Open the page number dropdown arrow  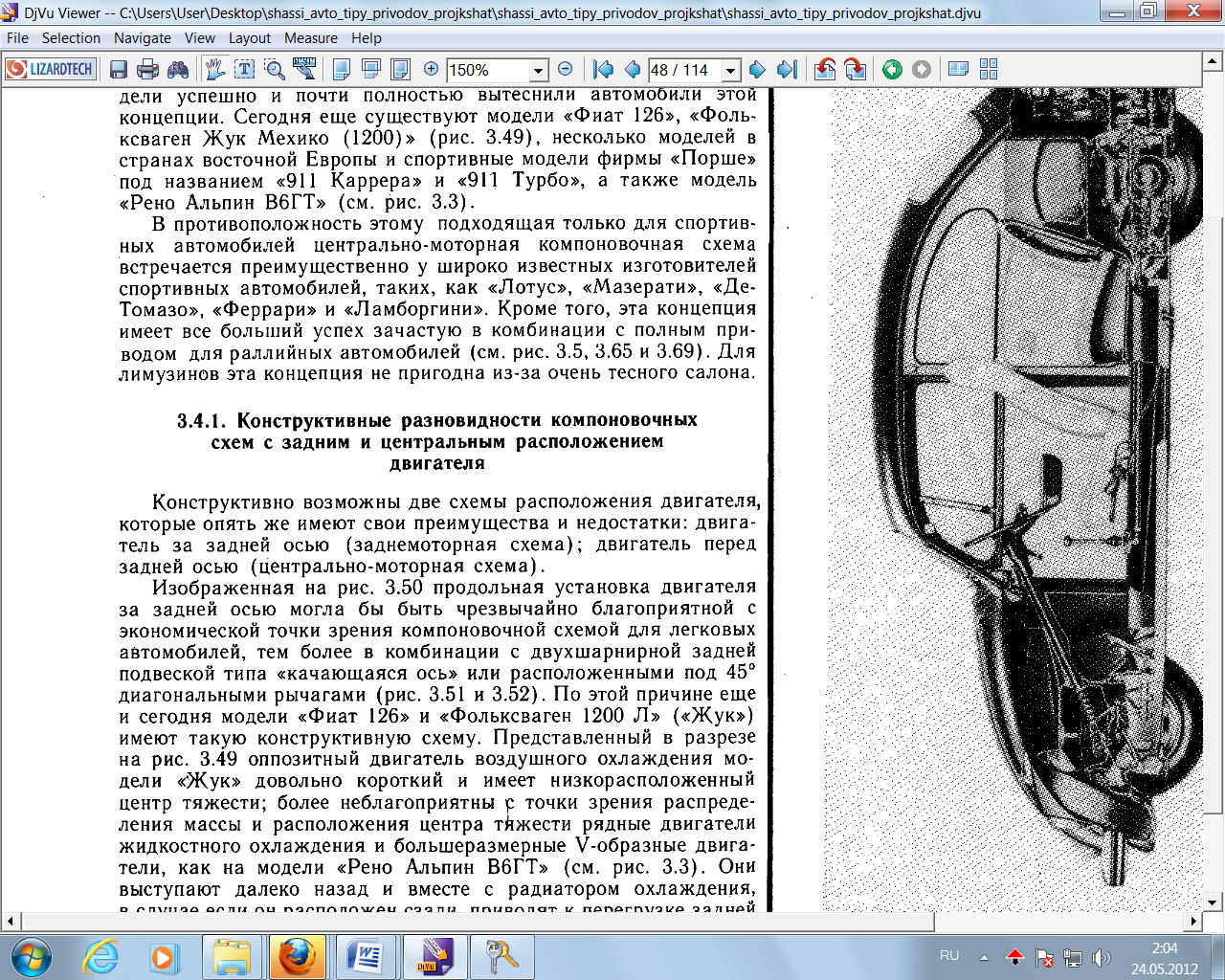pyautogui.click(x=731, y=70)
